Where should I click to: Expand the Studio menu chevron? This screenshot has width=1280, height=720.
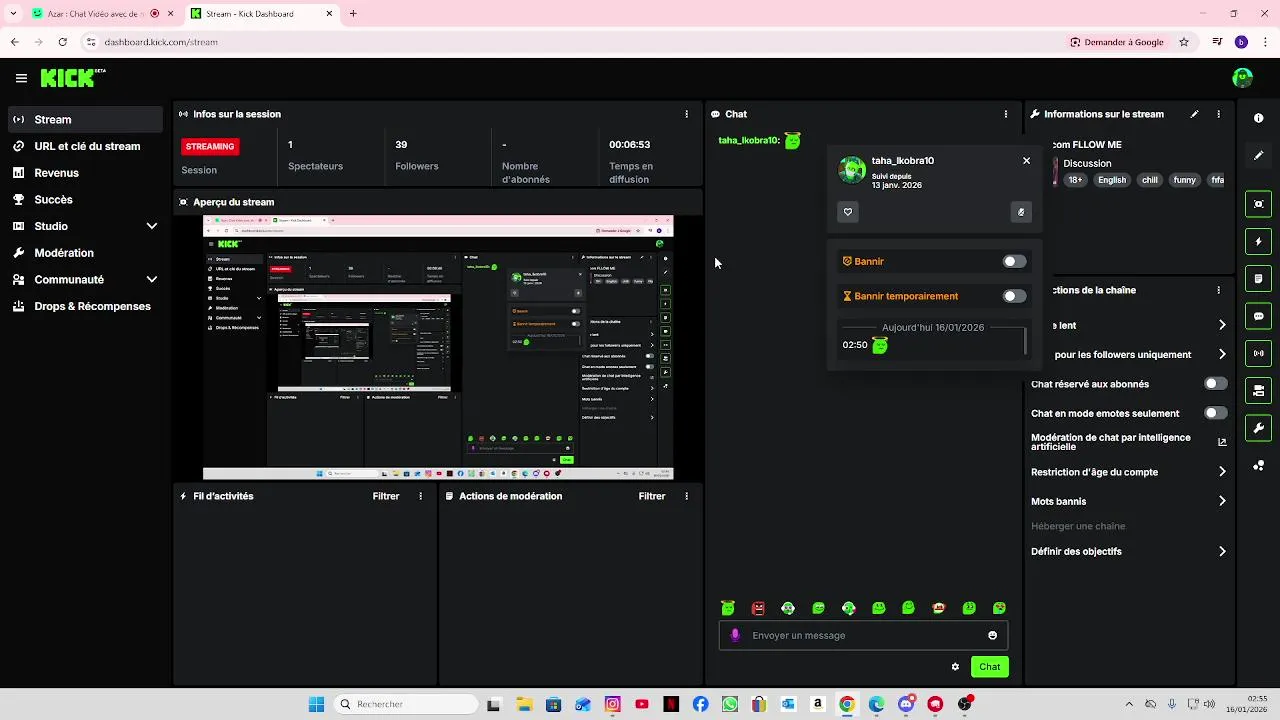coord(152,226)
